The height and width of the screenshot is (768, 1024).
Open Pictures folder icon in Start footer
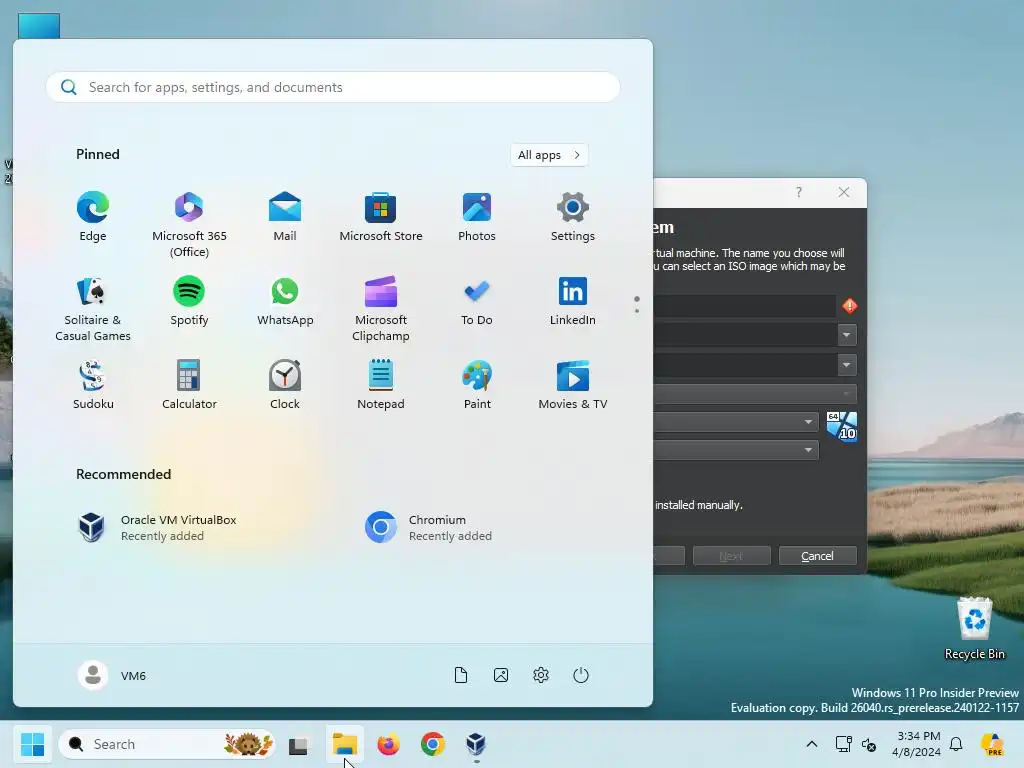coord(501,675)
